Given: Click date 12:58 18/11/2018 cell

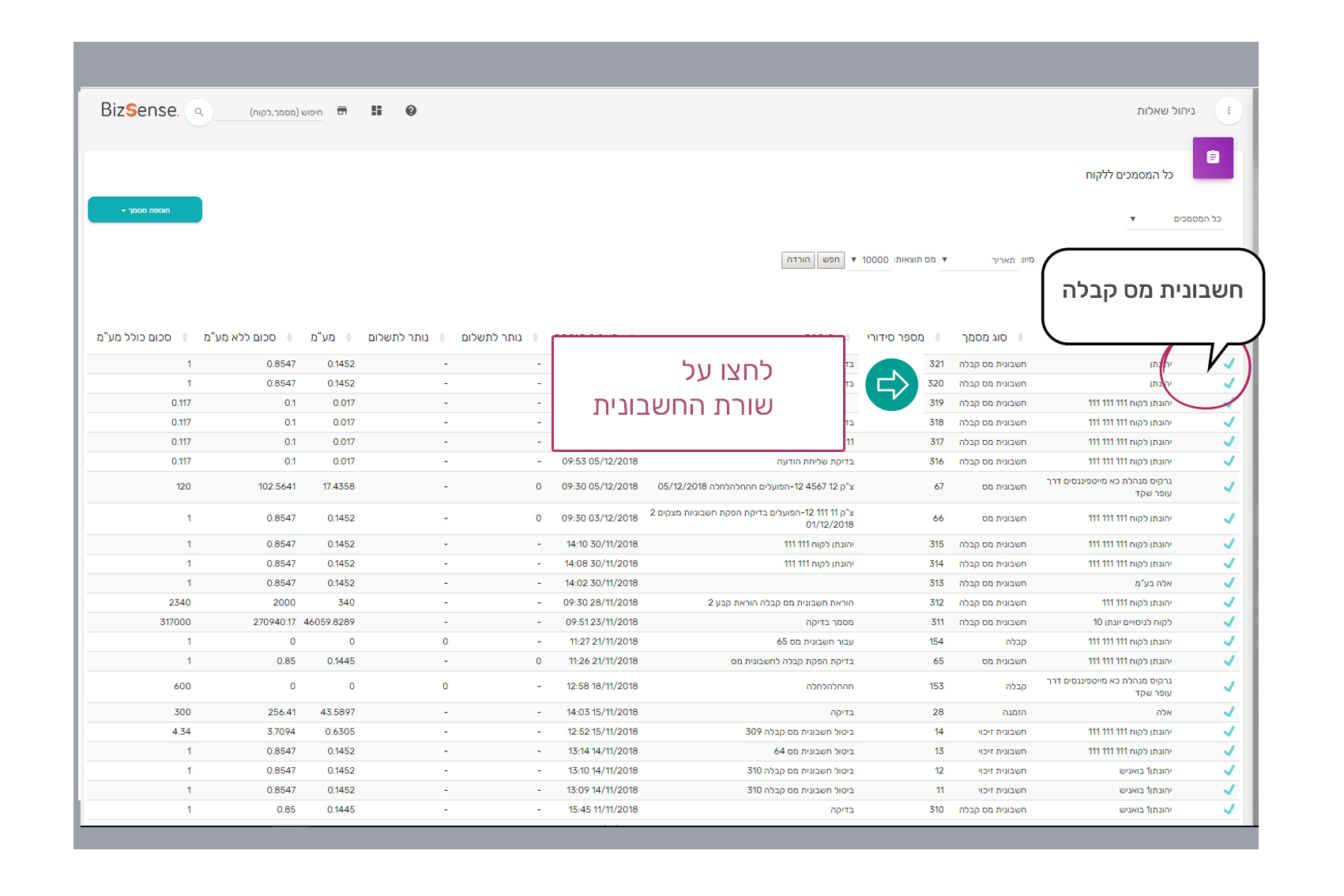Looking at the screenshot, I should 602,687.
